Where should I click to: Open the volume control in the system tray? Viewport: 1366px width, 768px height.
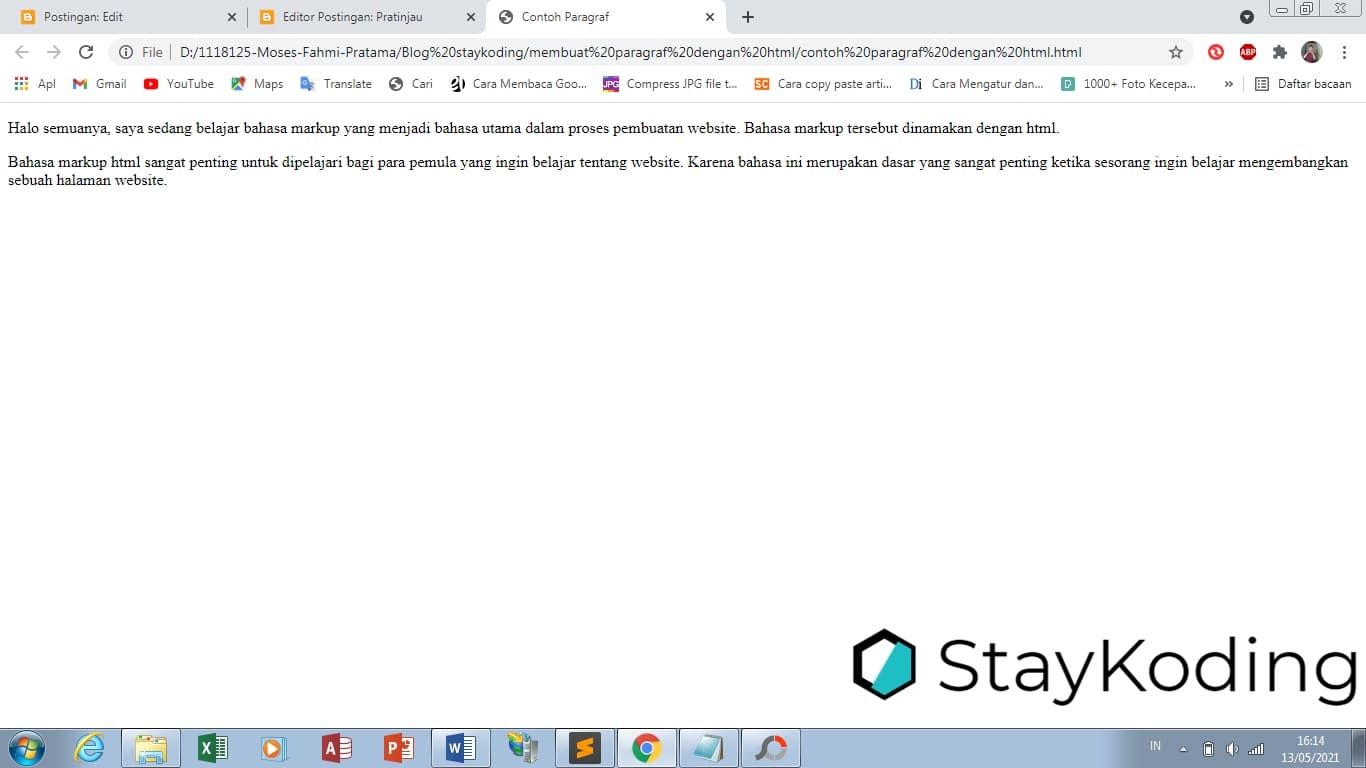1232,747
